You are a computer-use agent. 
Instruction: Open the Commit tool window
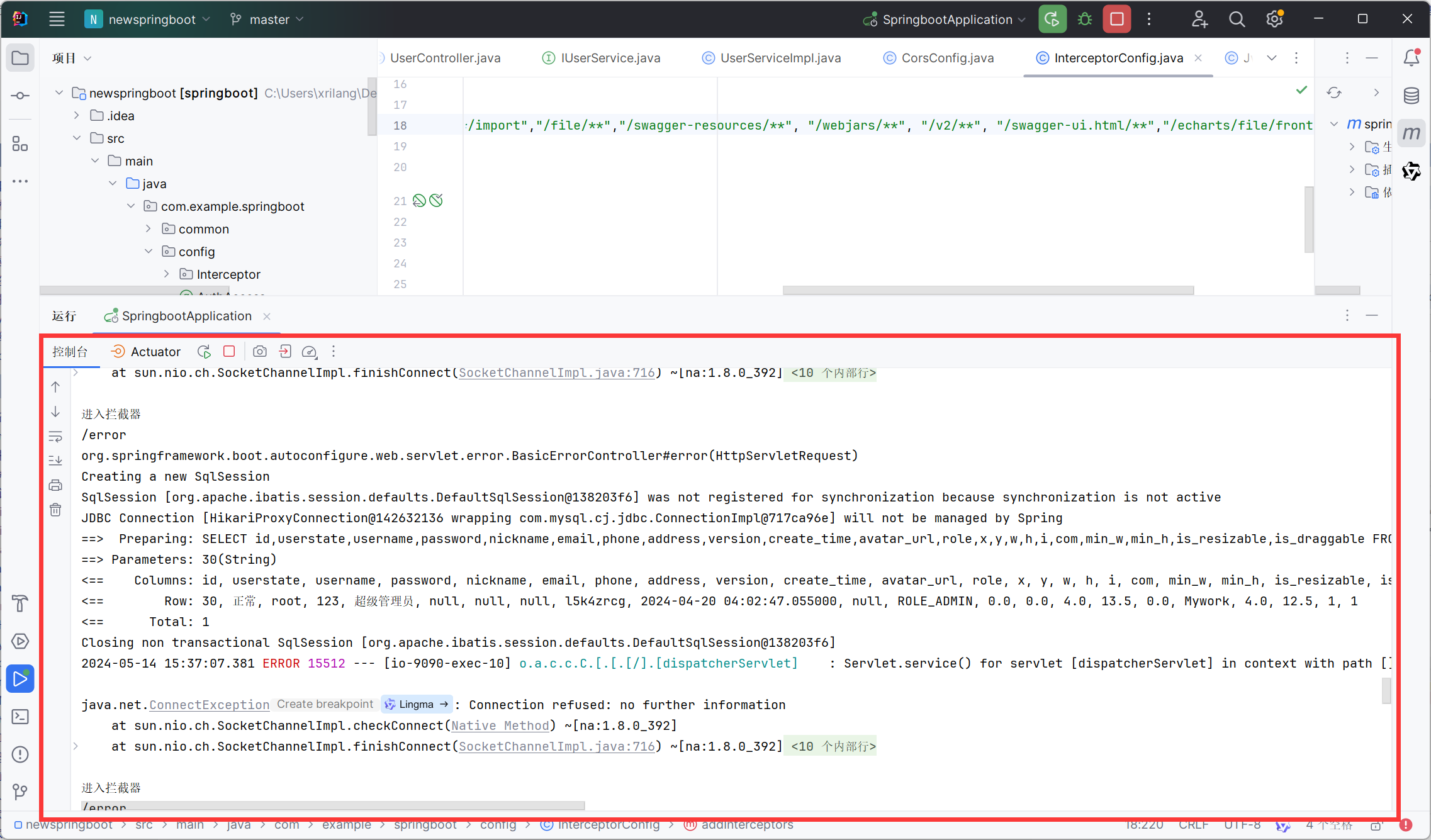[x=20, y=96]
